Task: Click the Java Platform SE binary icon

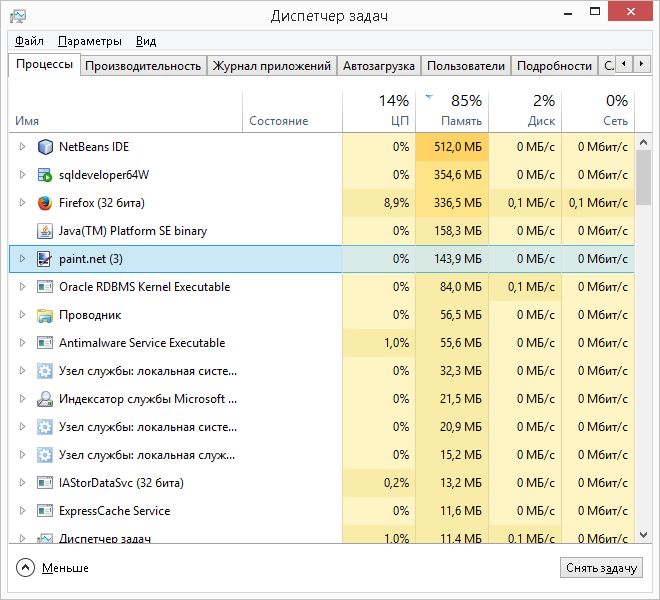Action: click(45, 231)
